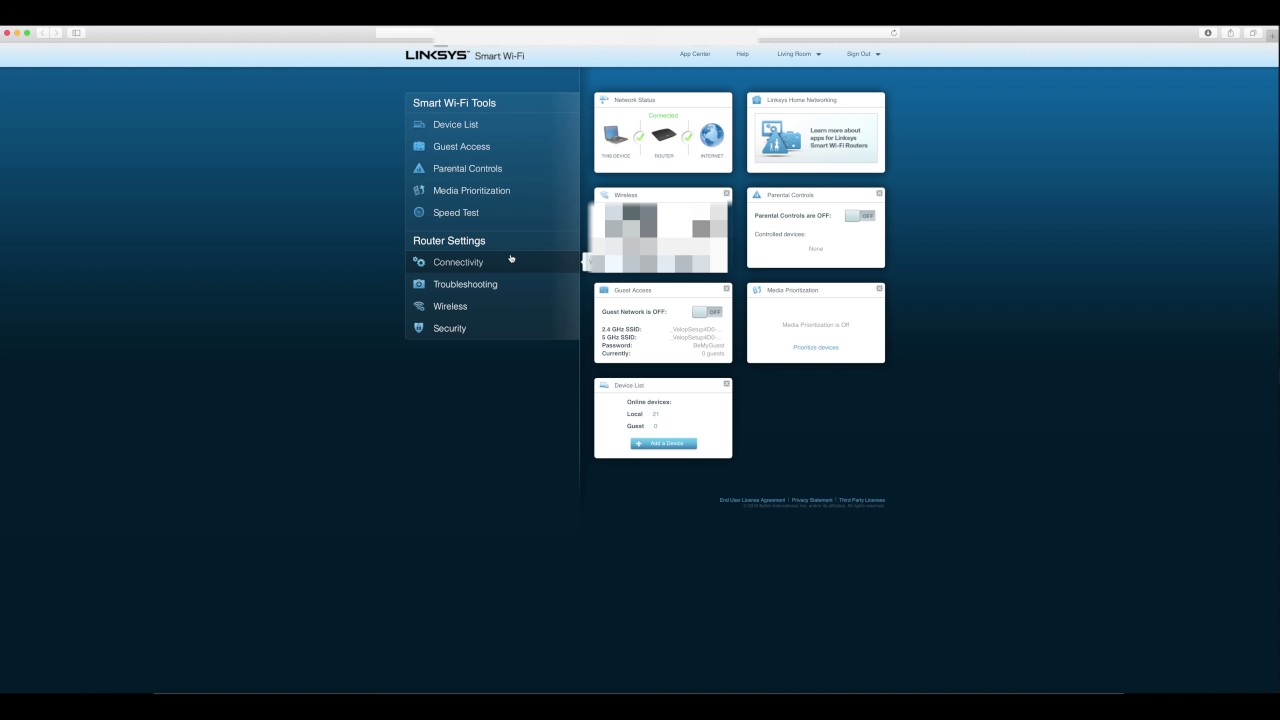Select the Parental Controls warning icon in sidebar
The image size is (1280, 720).
coord(419,168)
